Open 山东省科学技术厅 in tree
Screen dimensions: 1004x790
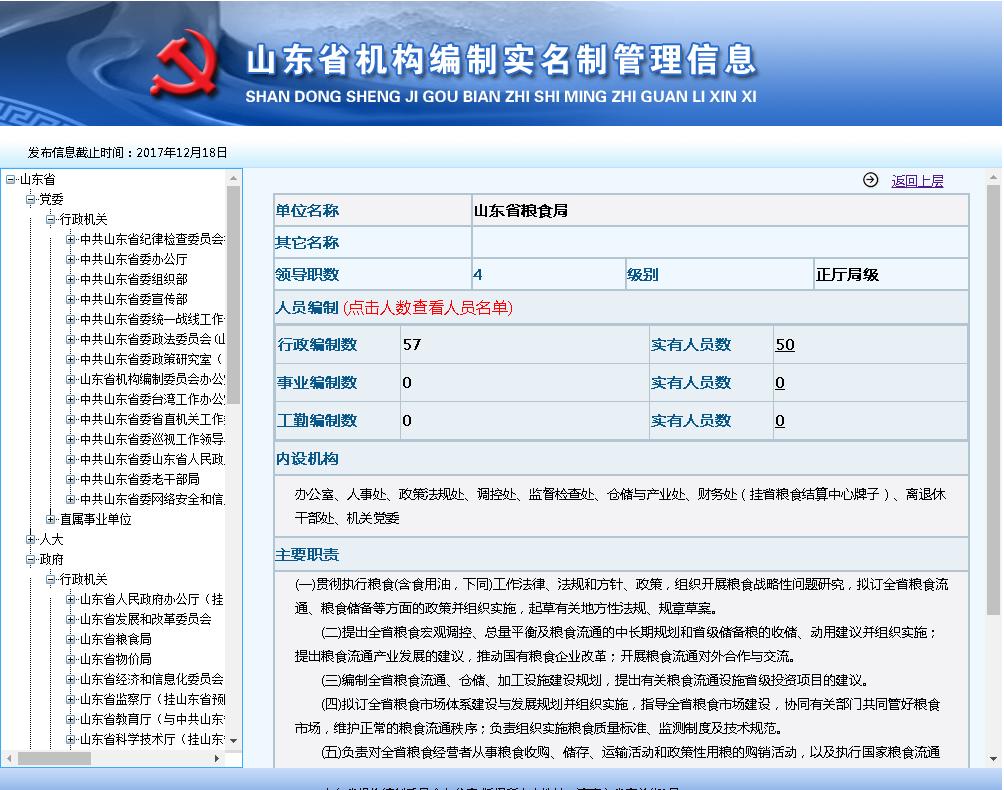152,739
